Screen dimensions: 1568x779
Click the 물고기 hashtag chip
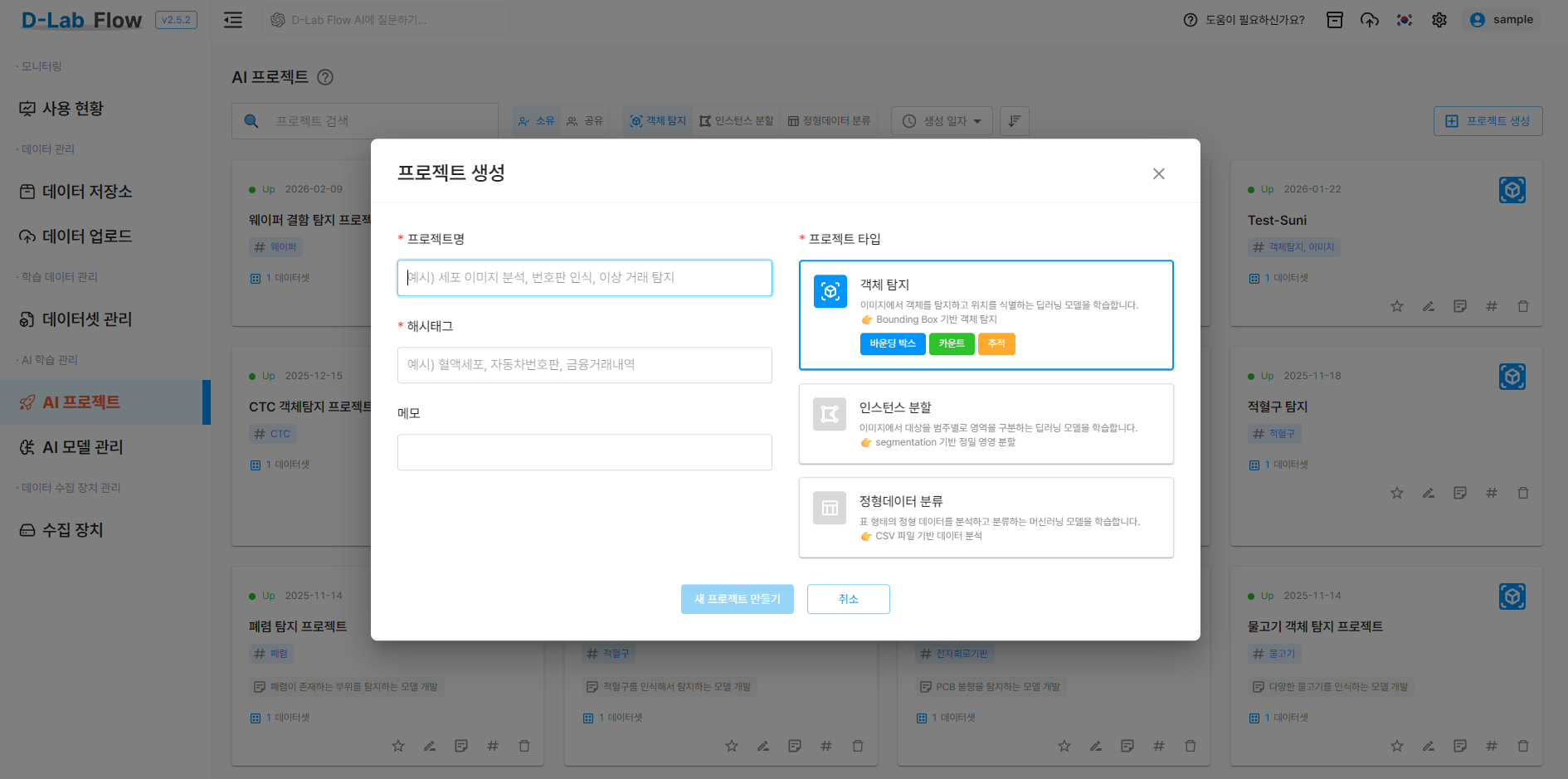coord(1274,654)
